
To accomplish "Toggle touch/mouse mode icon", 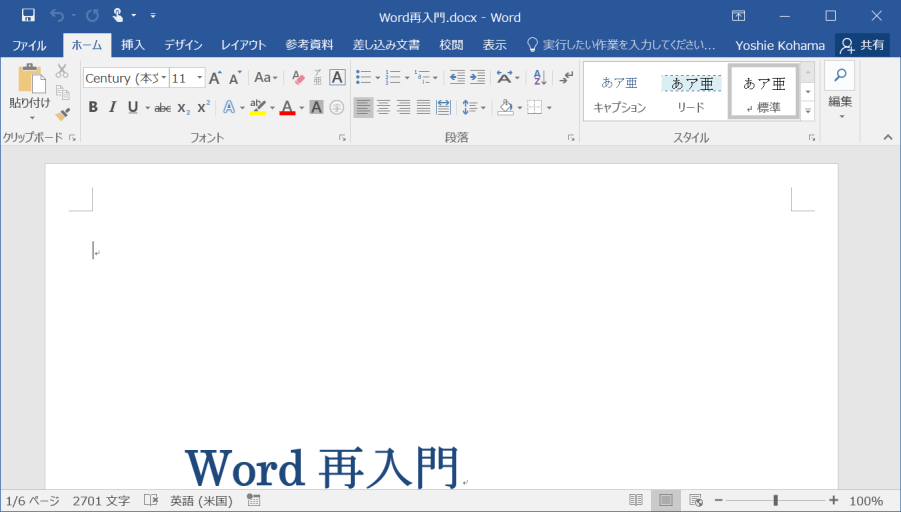I will tap(118, 16).
